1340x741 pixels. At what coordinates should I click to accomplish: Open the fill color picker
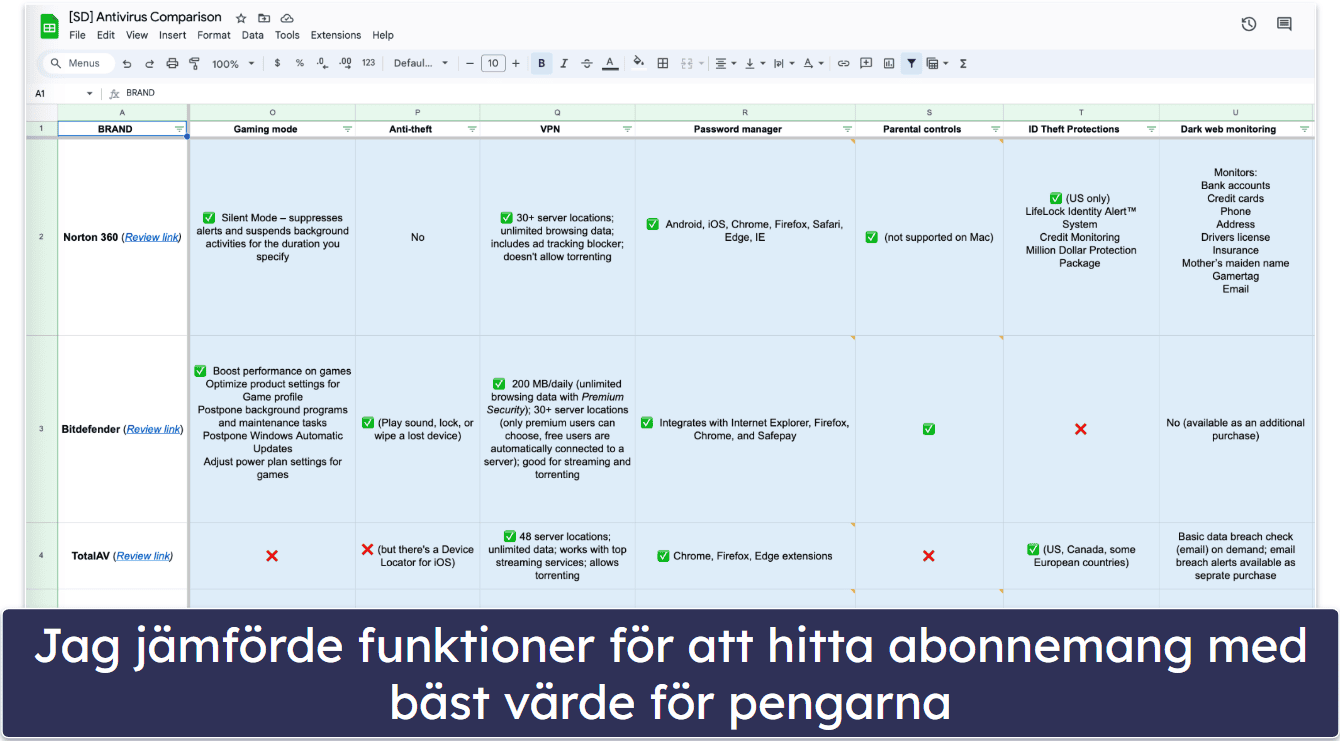pos(639,63)
